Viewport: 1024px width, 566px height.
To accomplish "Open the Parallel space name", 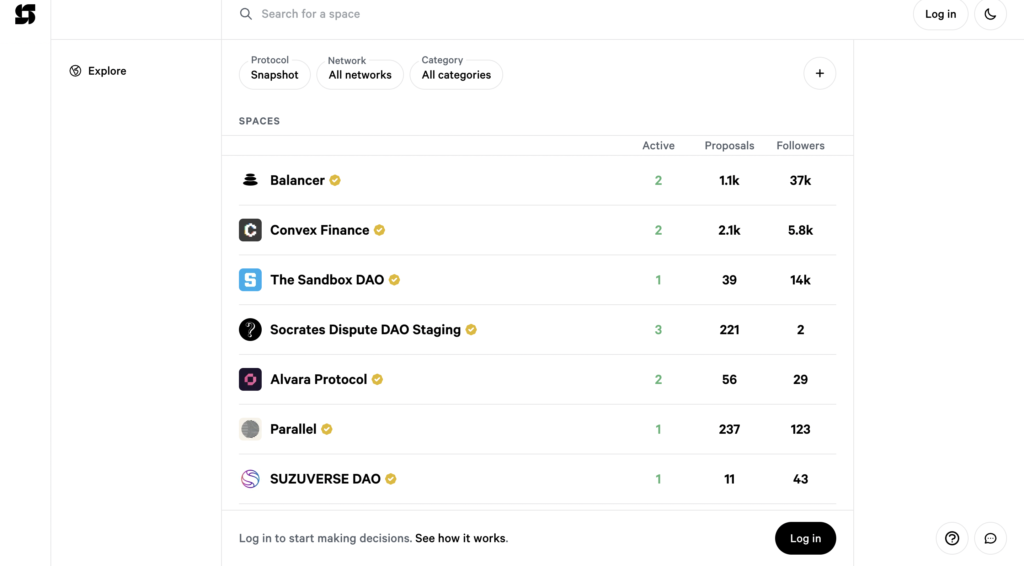I will pyautogui.click(x=293, y=429).
